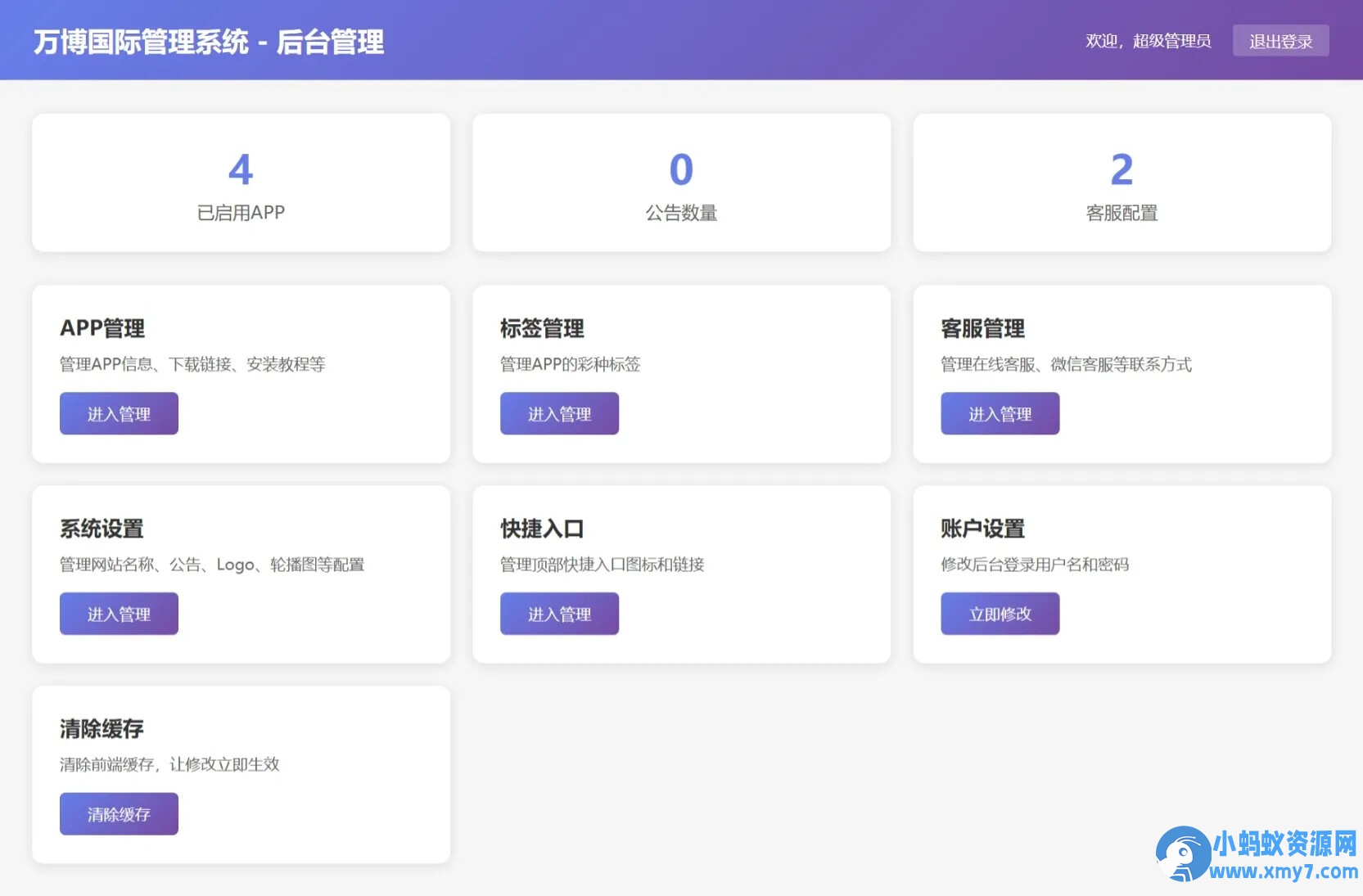The height and width of the screenshot is (896, 1363).
Task: Click 立即修改 in 账户设置 card
Action: pos(1000,613)
